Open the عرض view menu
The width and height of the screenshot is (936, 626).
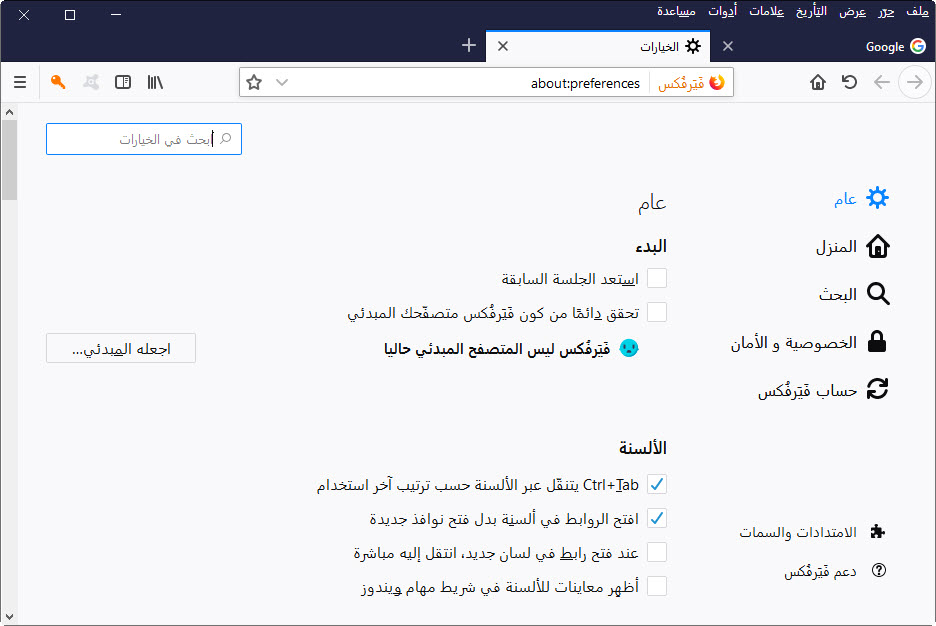click(852, 11)
